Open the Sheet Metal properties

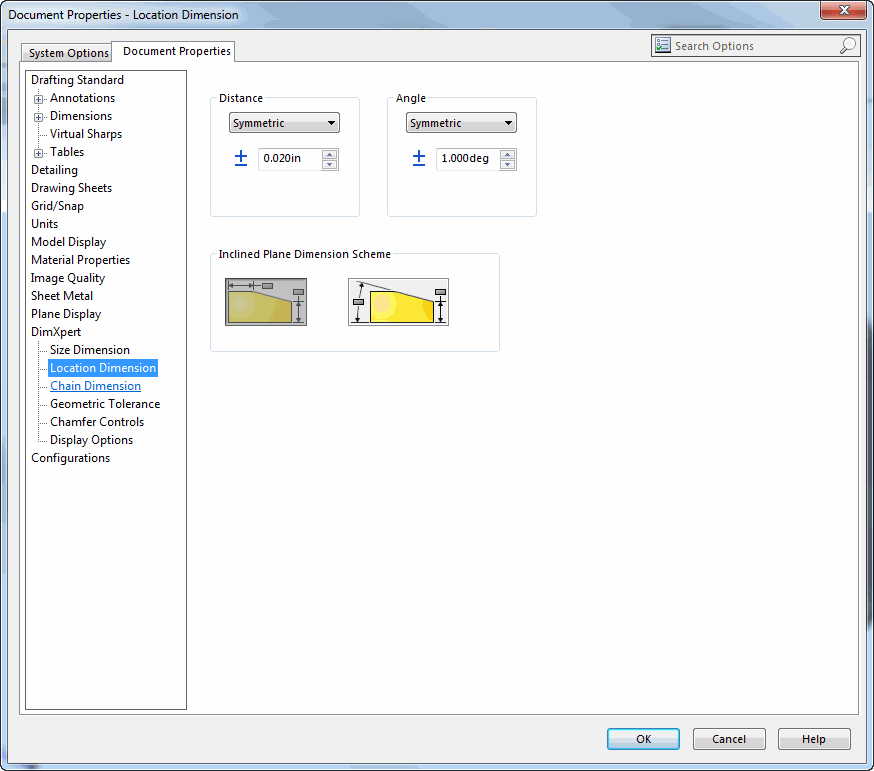click(x=62, y=295)
